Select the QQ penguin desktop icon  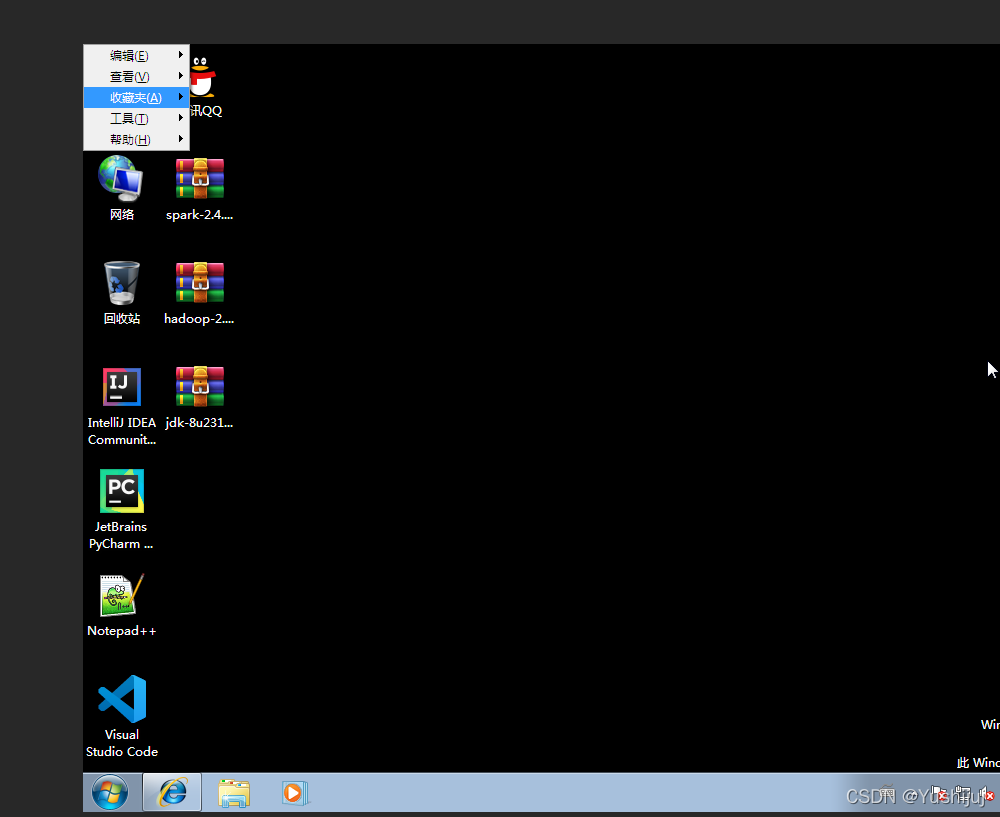[205, 86]
